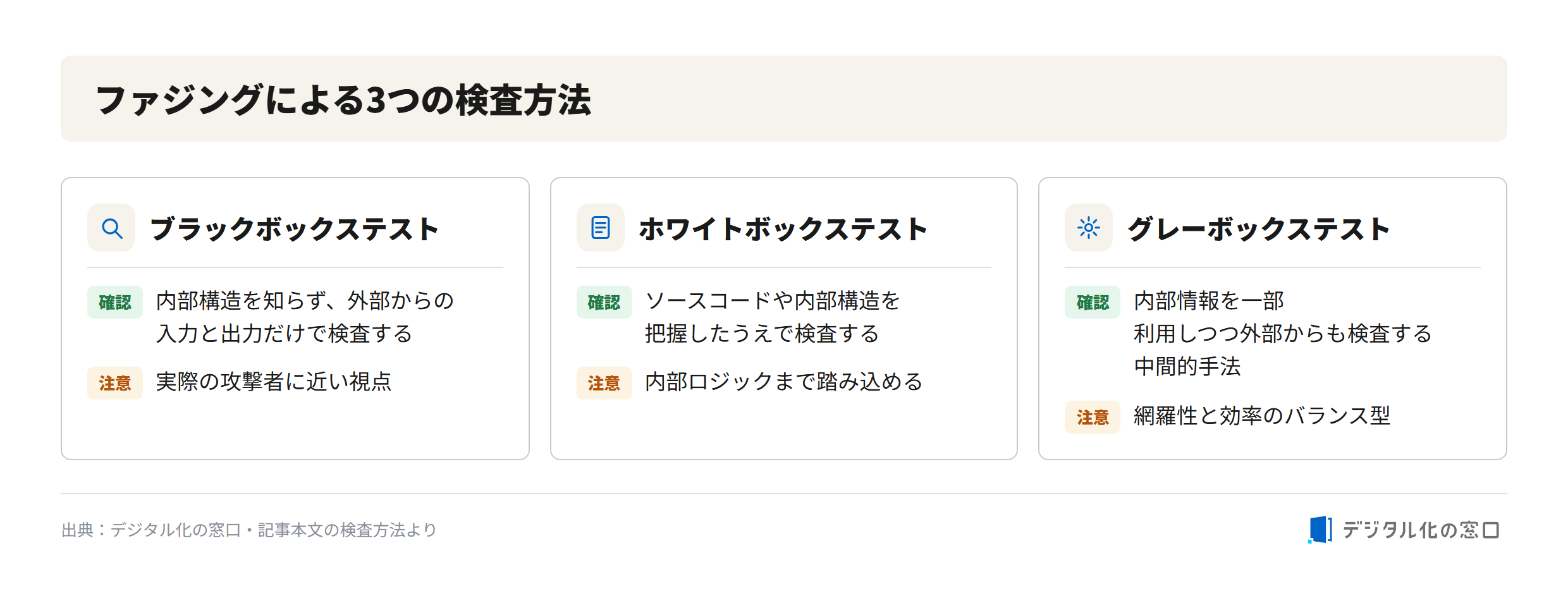Click the title ファジングによる3つの検査方法
The height and width of the screenshot is (603, 1568).
pos(343,100)
